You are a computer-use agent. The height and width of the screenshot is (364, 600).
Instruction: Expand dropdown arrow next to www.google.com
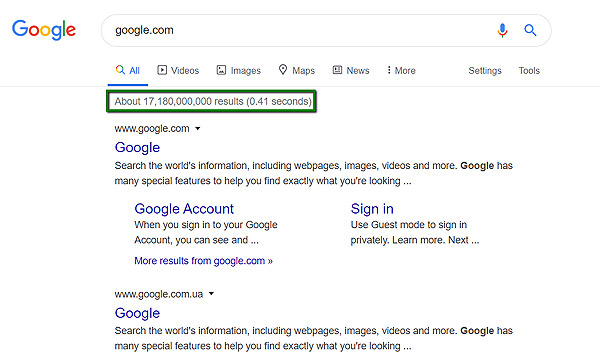coord(197,129)
